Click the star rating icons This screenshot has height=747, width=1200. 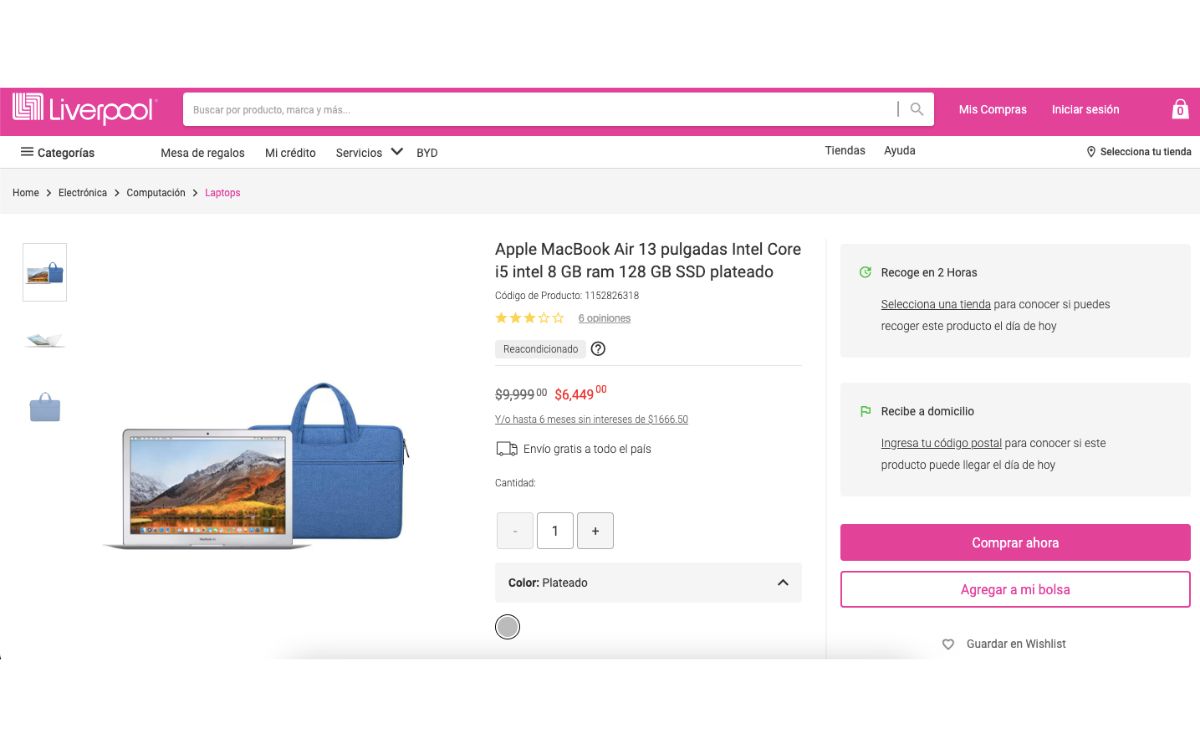(x=529, y=318)
